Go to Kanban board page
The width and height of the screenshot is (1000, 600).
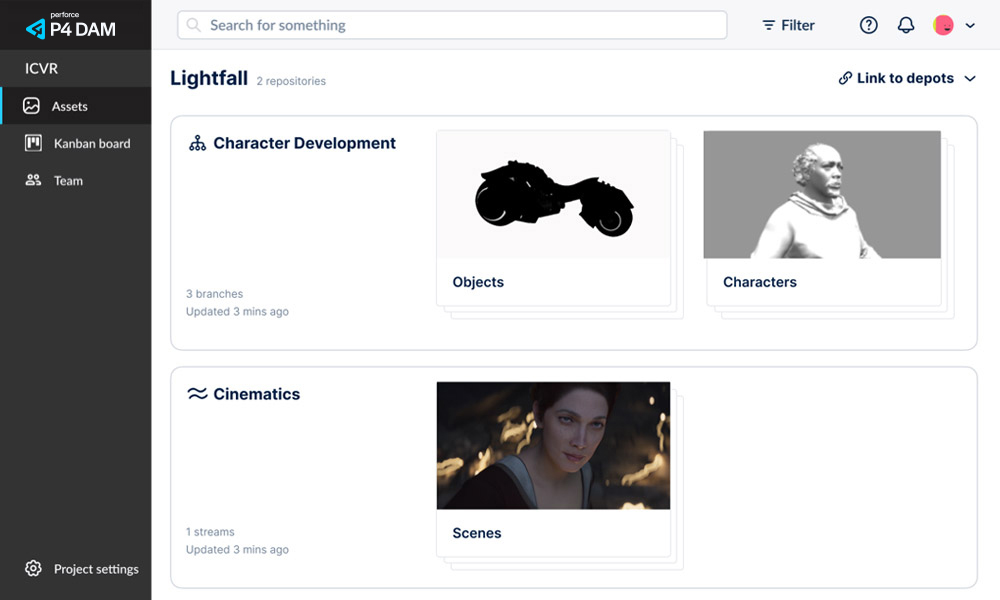(x=92, y=143)
